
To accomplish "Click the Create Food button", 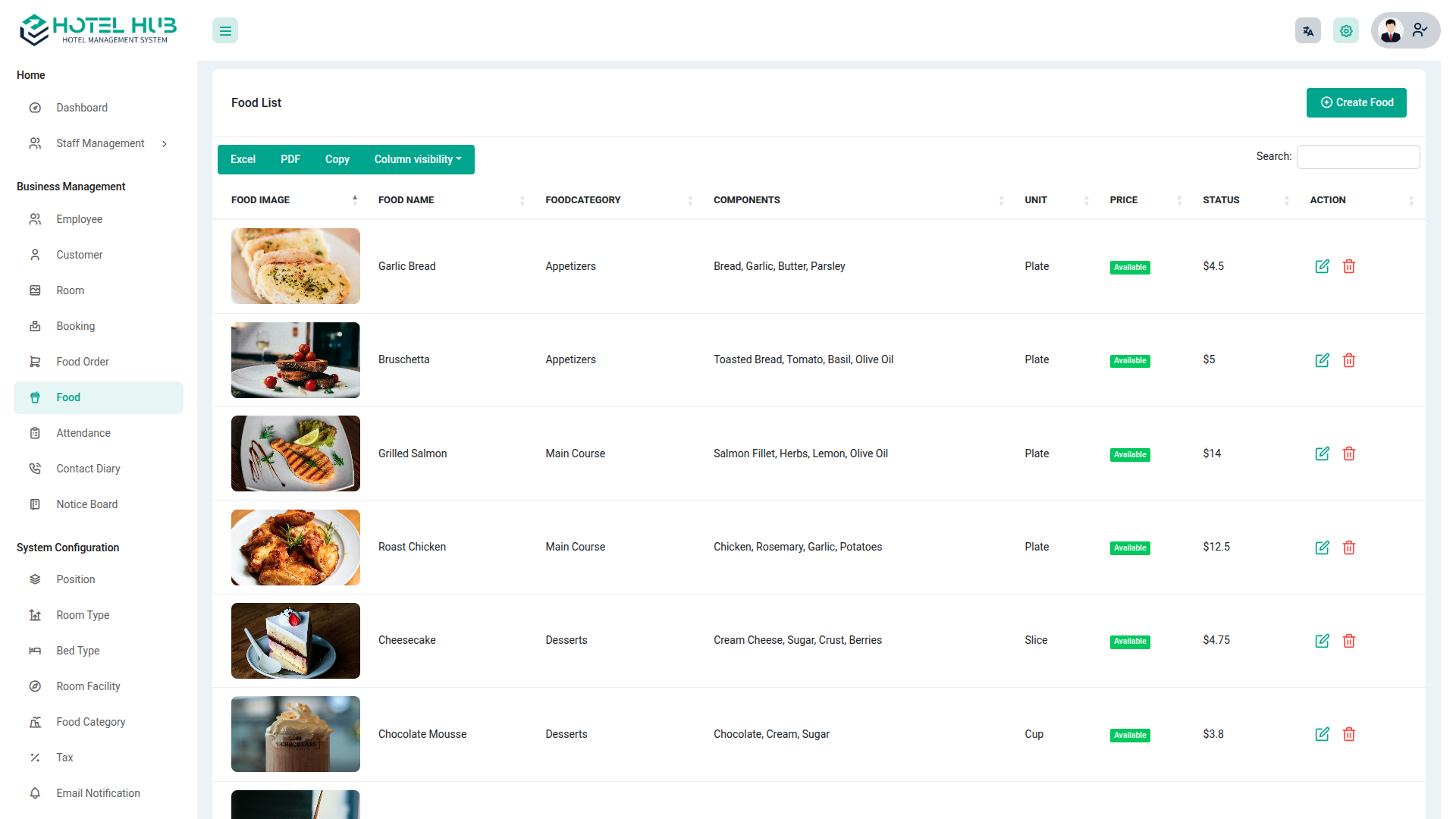I will (x=1356, y=102).
